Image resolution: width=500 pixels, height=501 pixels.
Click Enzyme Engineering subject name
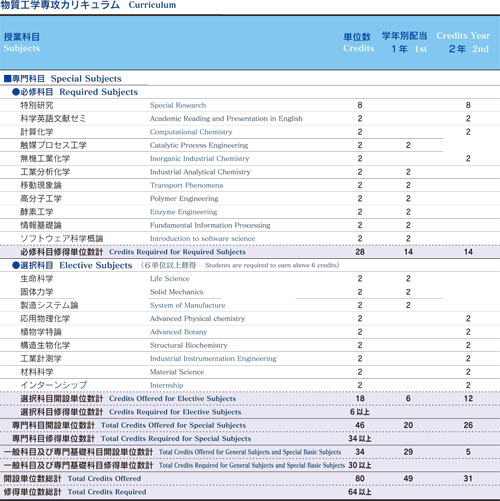[x=183, y=212]
